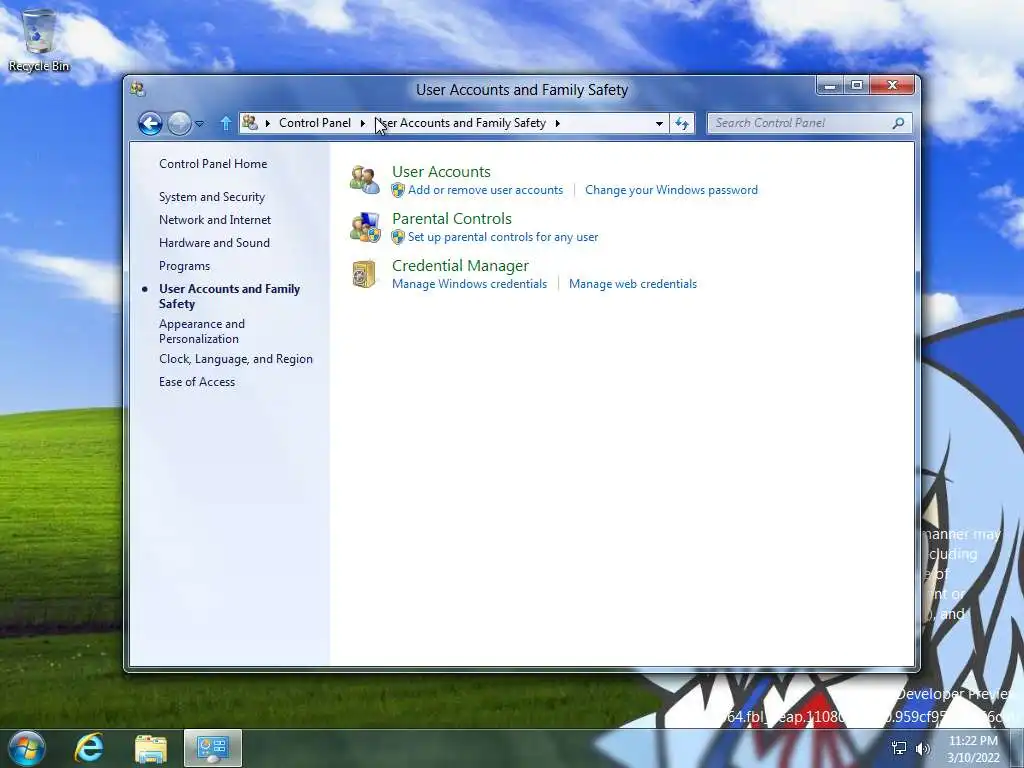Go to Appearance and Personalization category
Viewport: 1024px width, 768px height.
click(x=202, y=331)
